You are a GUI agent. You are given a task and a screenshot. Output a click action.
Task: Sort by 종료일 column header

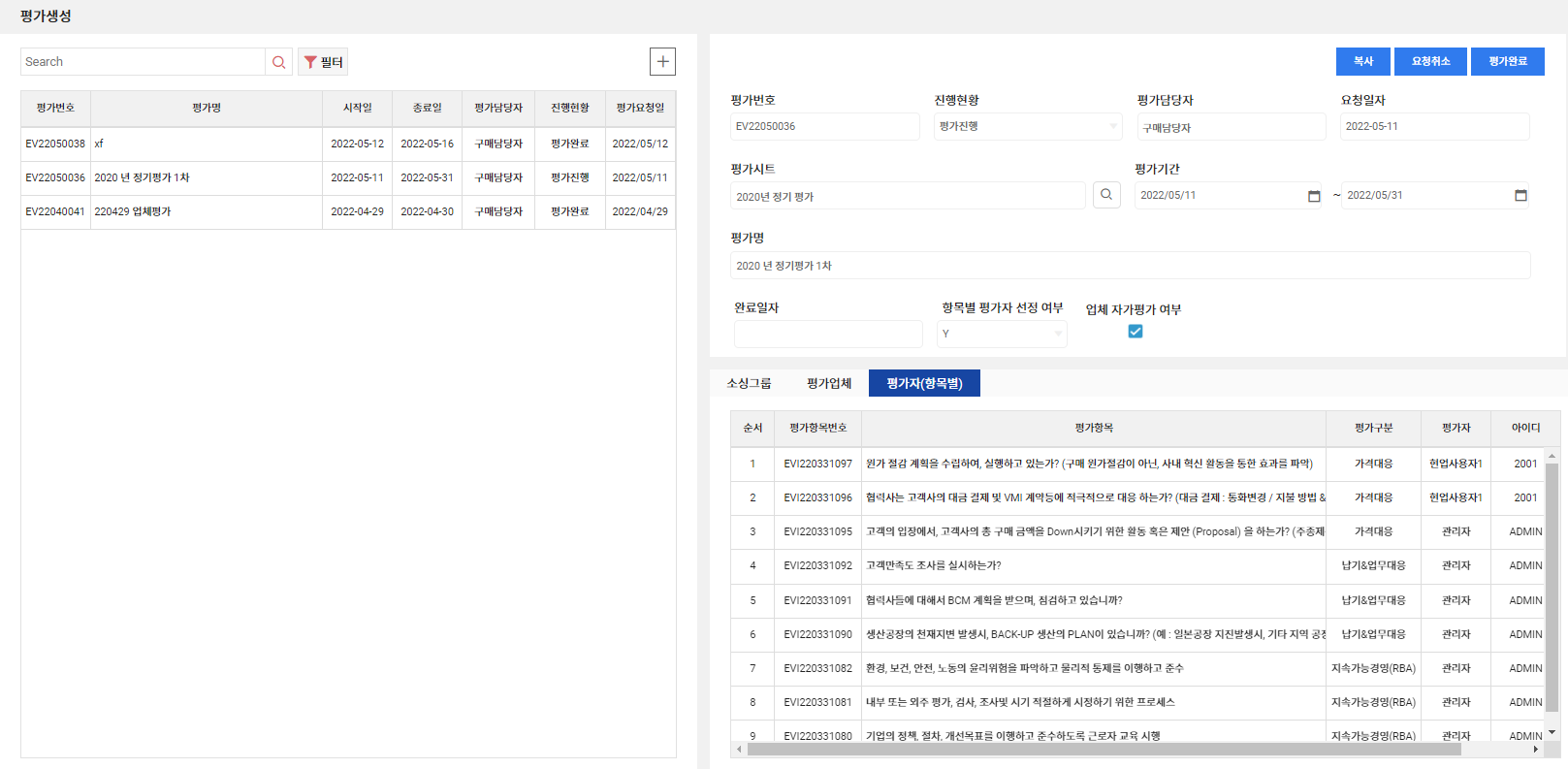[x=427, y=109]
